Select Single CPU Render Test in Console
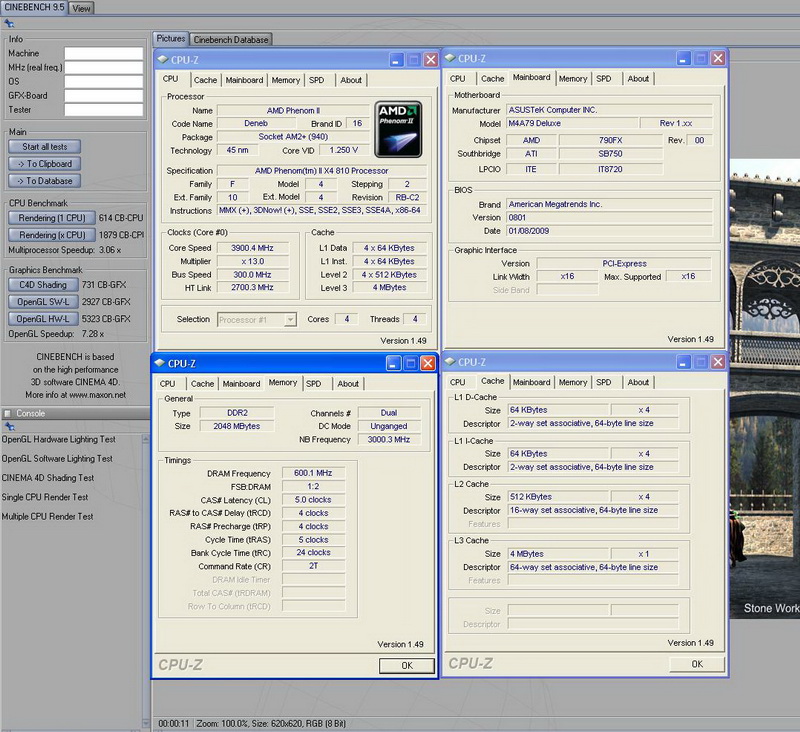 (45, 497)
